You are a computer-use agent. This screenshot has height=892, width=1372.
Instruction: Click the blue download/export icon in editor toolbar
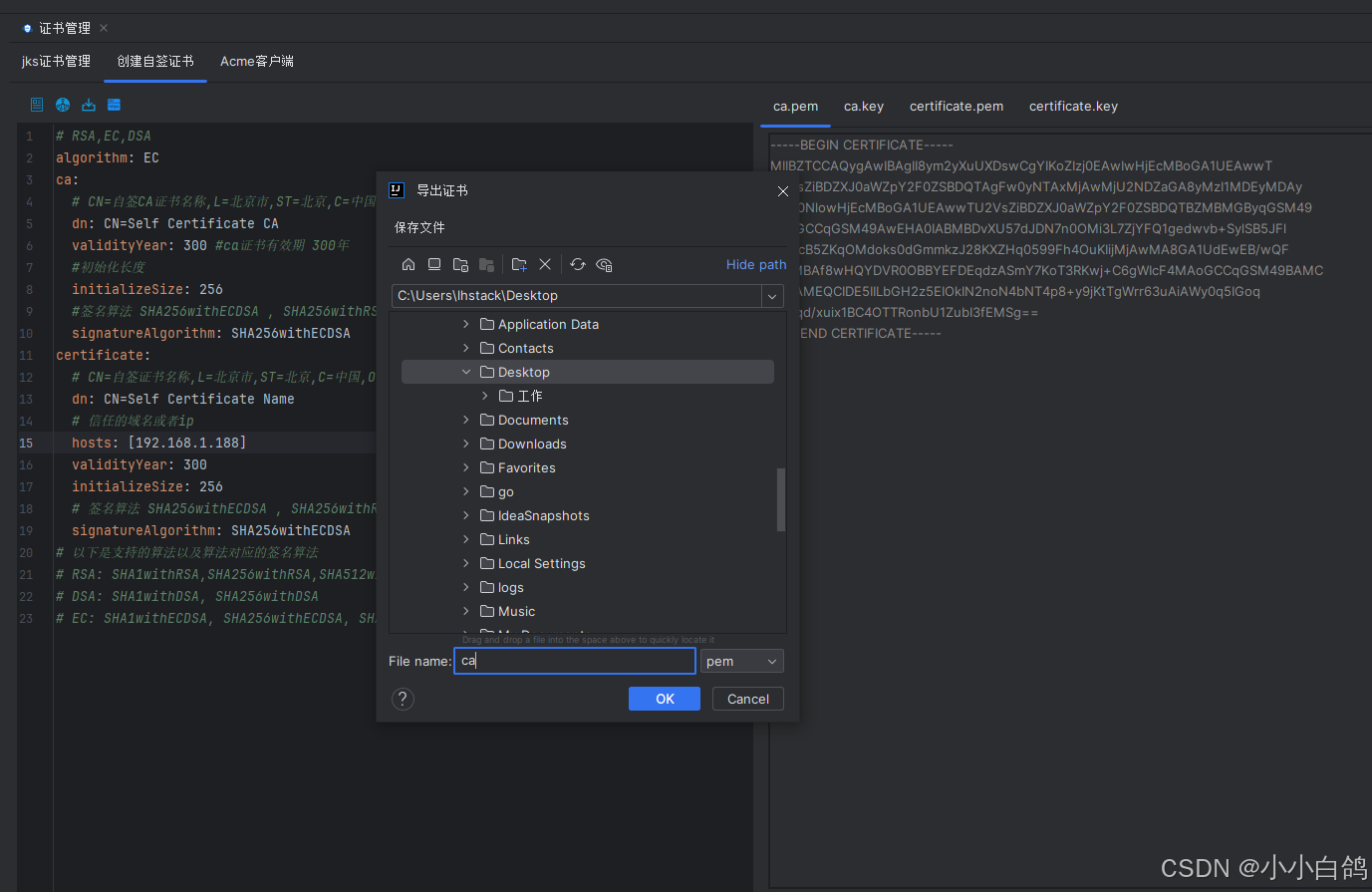pos(89,105)
